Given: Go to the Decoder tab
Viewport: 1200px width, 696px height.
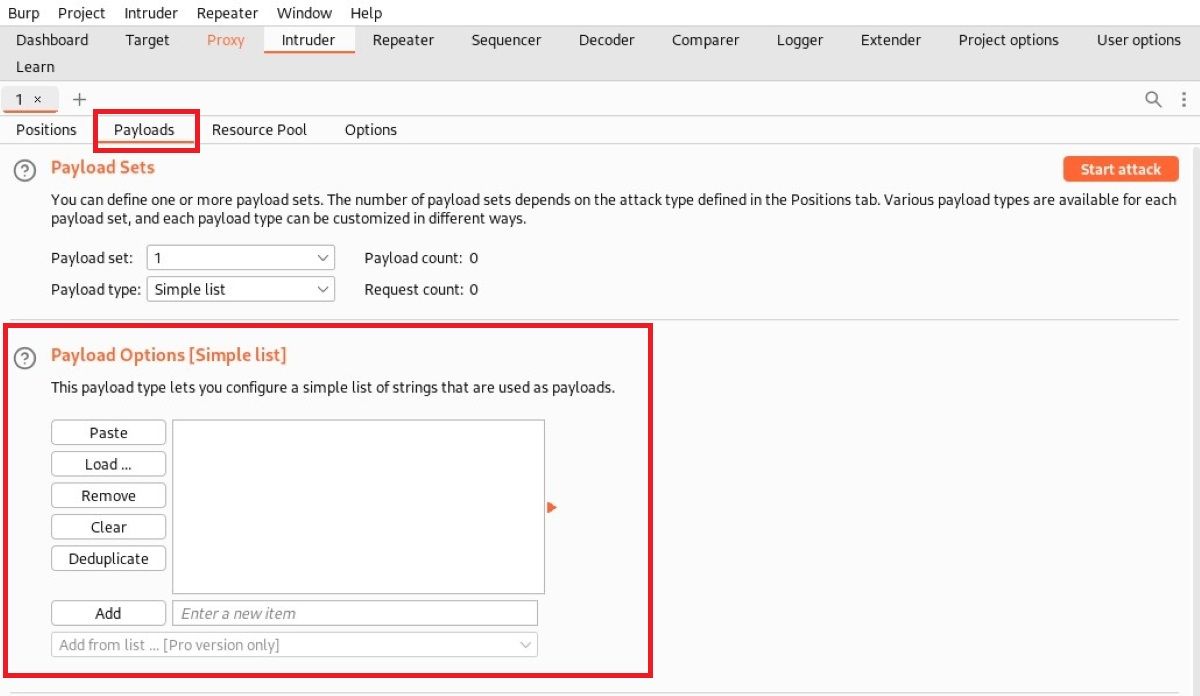Looking at the screenshot, I should [606, 40].
